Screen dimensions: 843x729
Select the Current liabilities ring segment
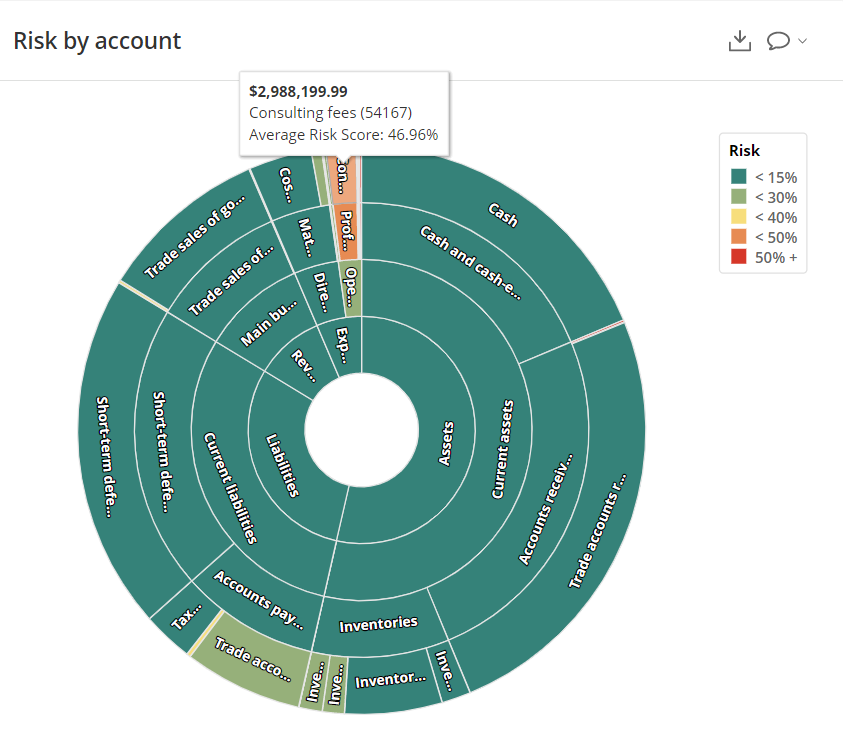click(230, 485)
